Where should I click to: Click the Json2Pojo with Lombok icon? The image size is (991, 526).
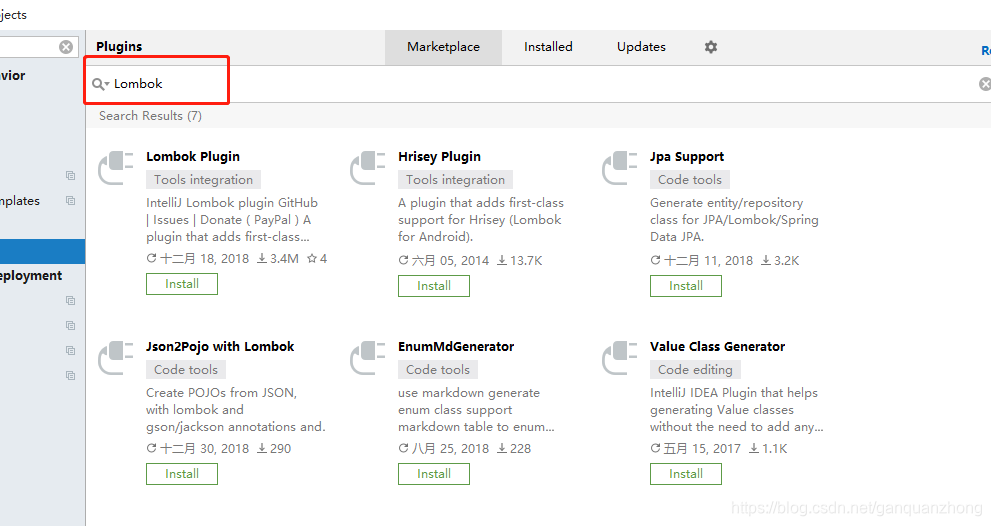[116, 358]
